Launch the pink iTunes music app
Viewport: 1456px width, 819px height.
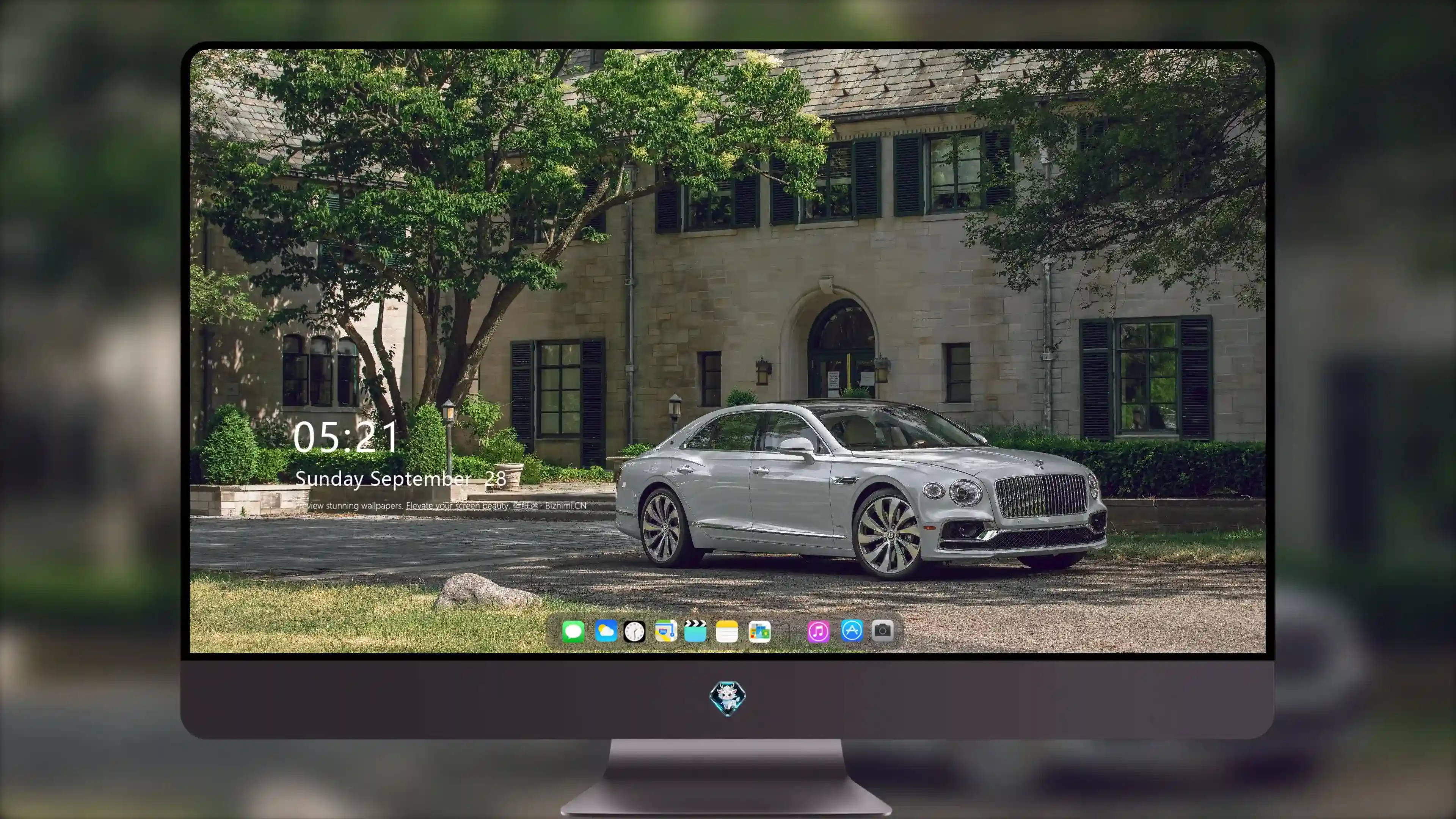tap(819, 631)
